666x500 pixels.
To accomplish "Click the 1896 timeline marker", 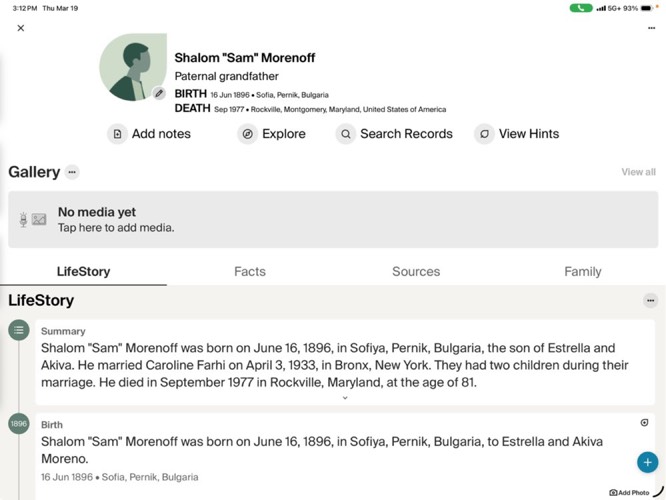I will point(19,424).
